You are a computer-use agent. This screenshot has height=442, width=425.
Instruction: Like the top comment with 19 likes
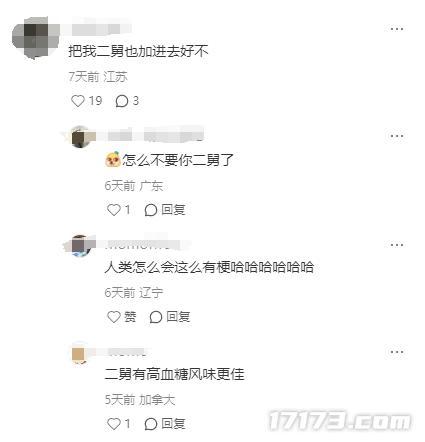(78, 101)
